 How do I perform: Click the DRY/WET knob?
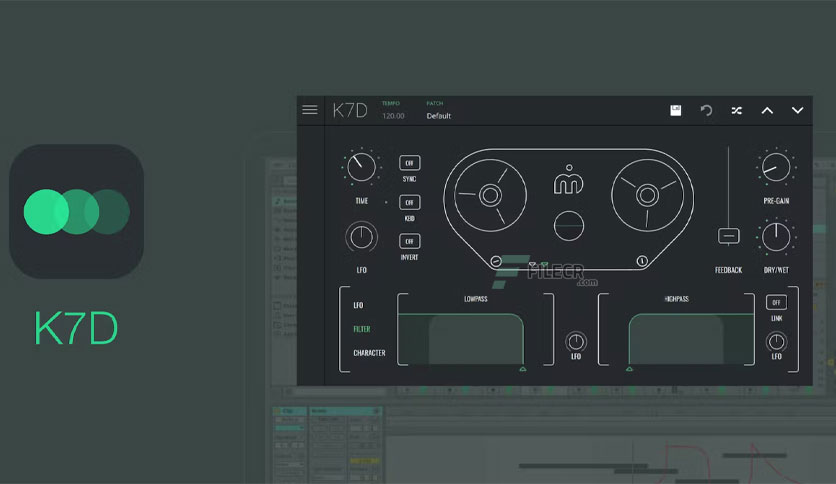776,237
